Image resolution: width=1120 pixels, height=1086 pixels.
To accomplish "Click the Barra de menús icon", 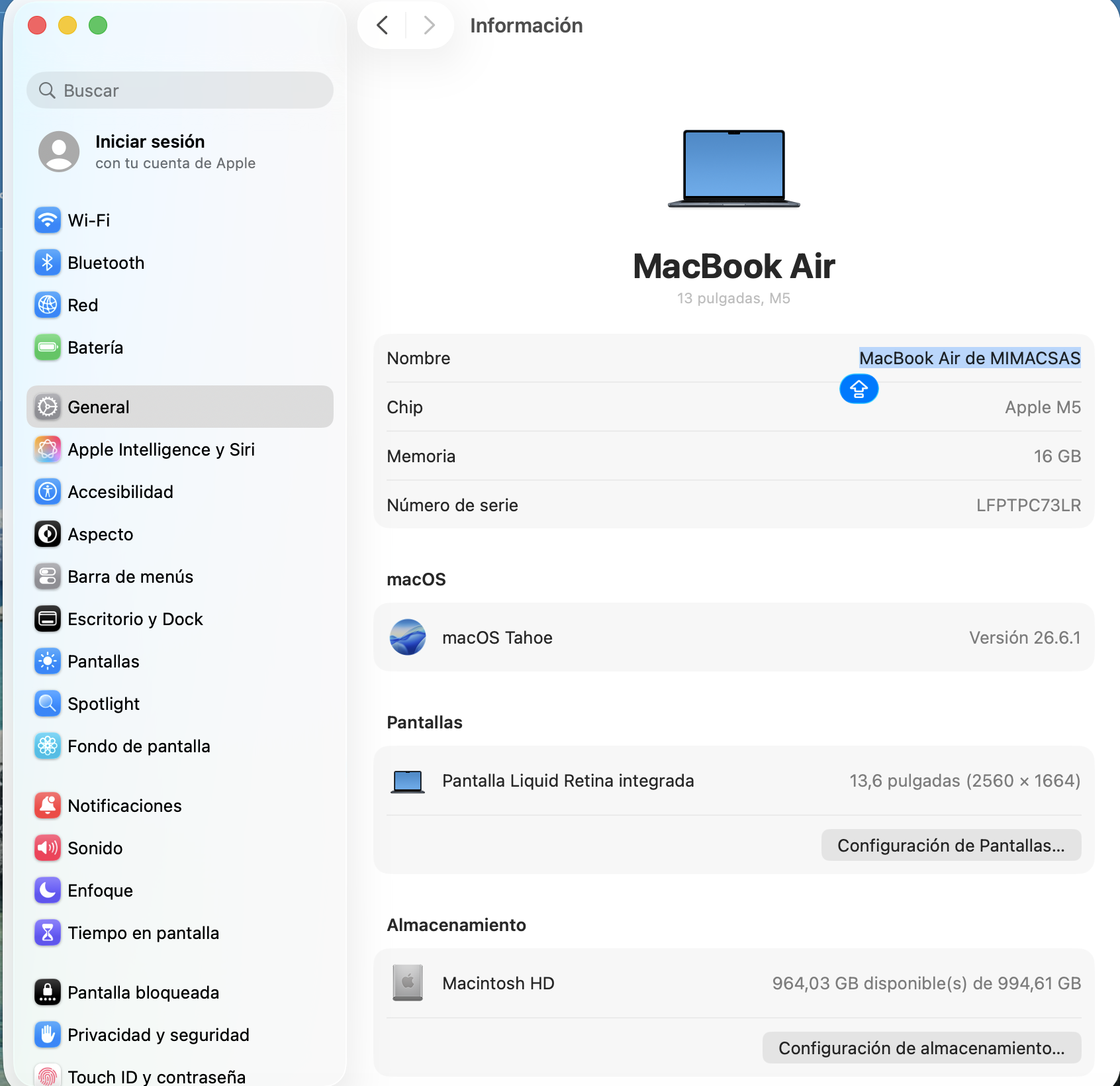I will (x=48, y=577).
